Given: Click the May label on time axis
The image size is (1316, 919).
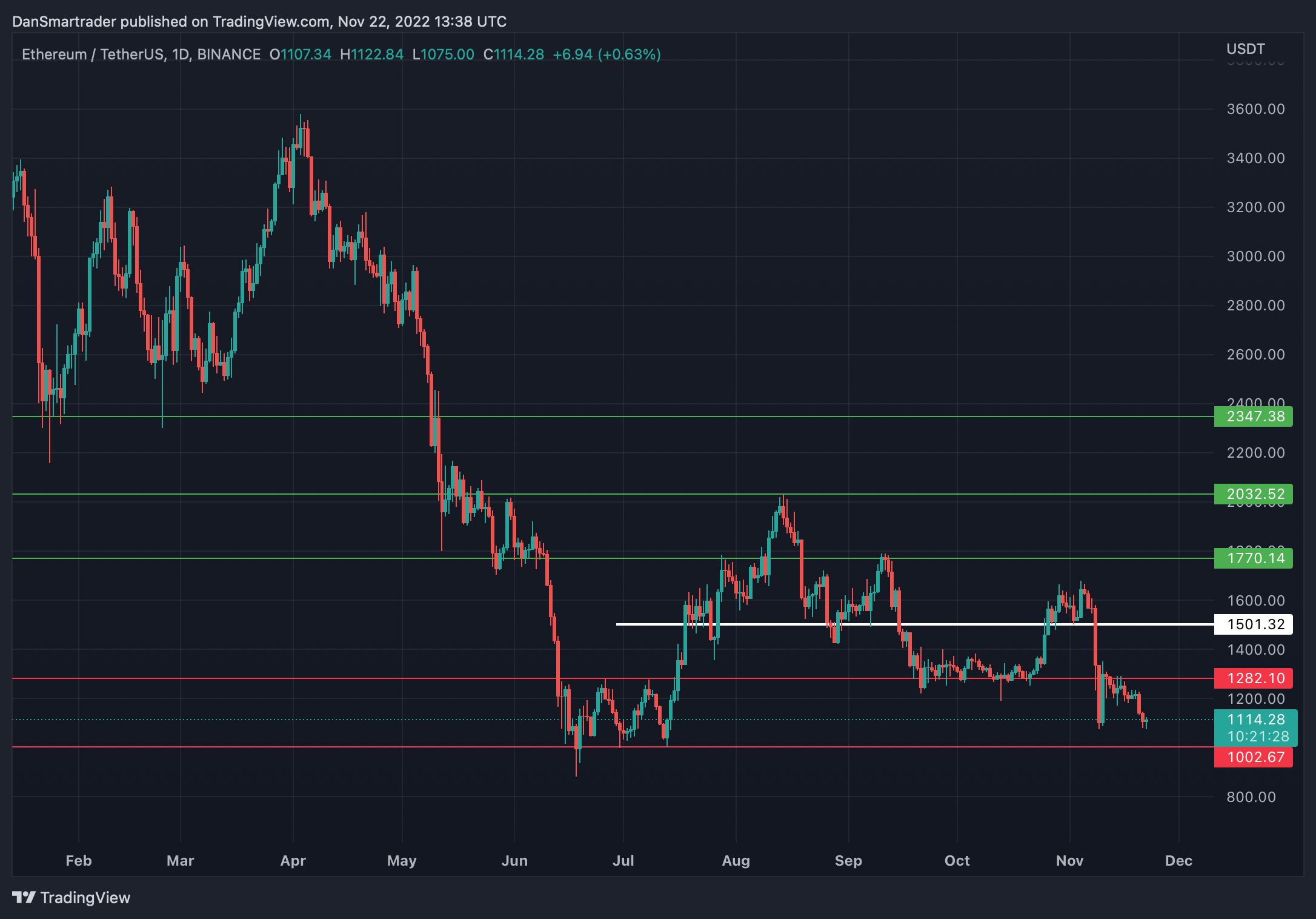Looking at the screenshot, I should [x=402, y=861].
